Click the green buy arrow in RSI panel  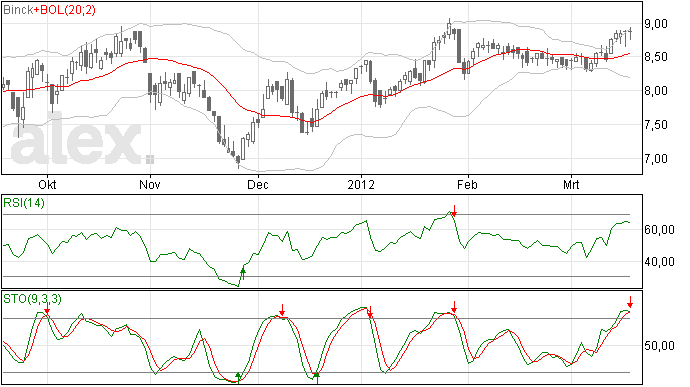(x=242, y=273)
